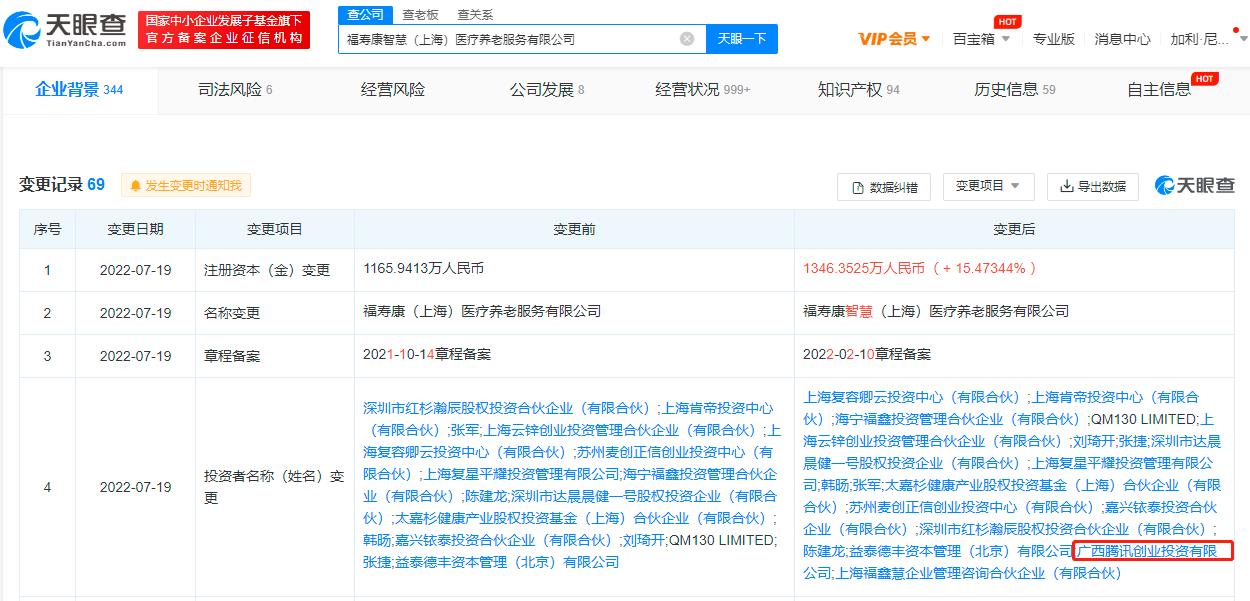Open the 刘琦开 link in 变更前 column
1250x601 pixels.
point(642,540)
